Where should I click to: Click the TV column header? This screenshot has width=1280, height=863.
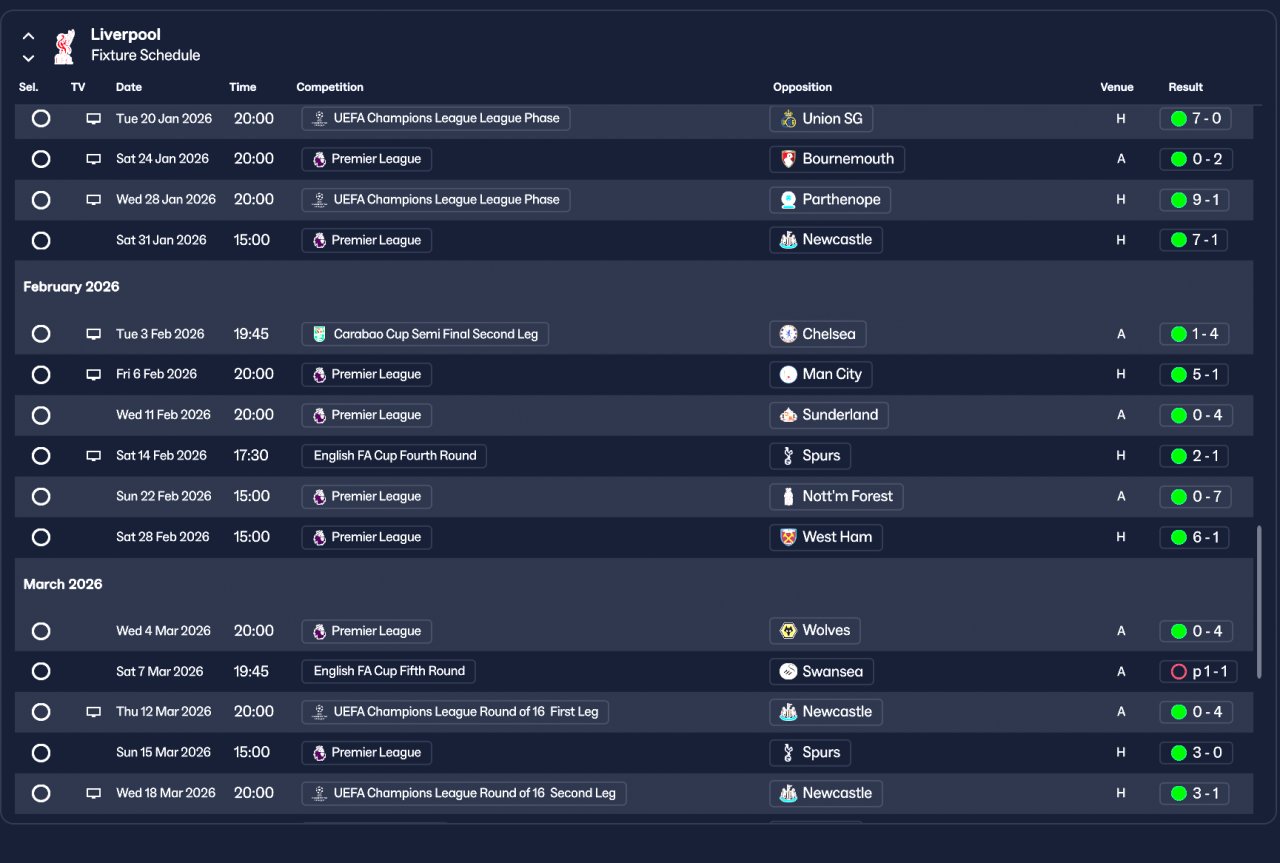(78, 87)
